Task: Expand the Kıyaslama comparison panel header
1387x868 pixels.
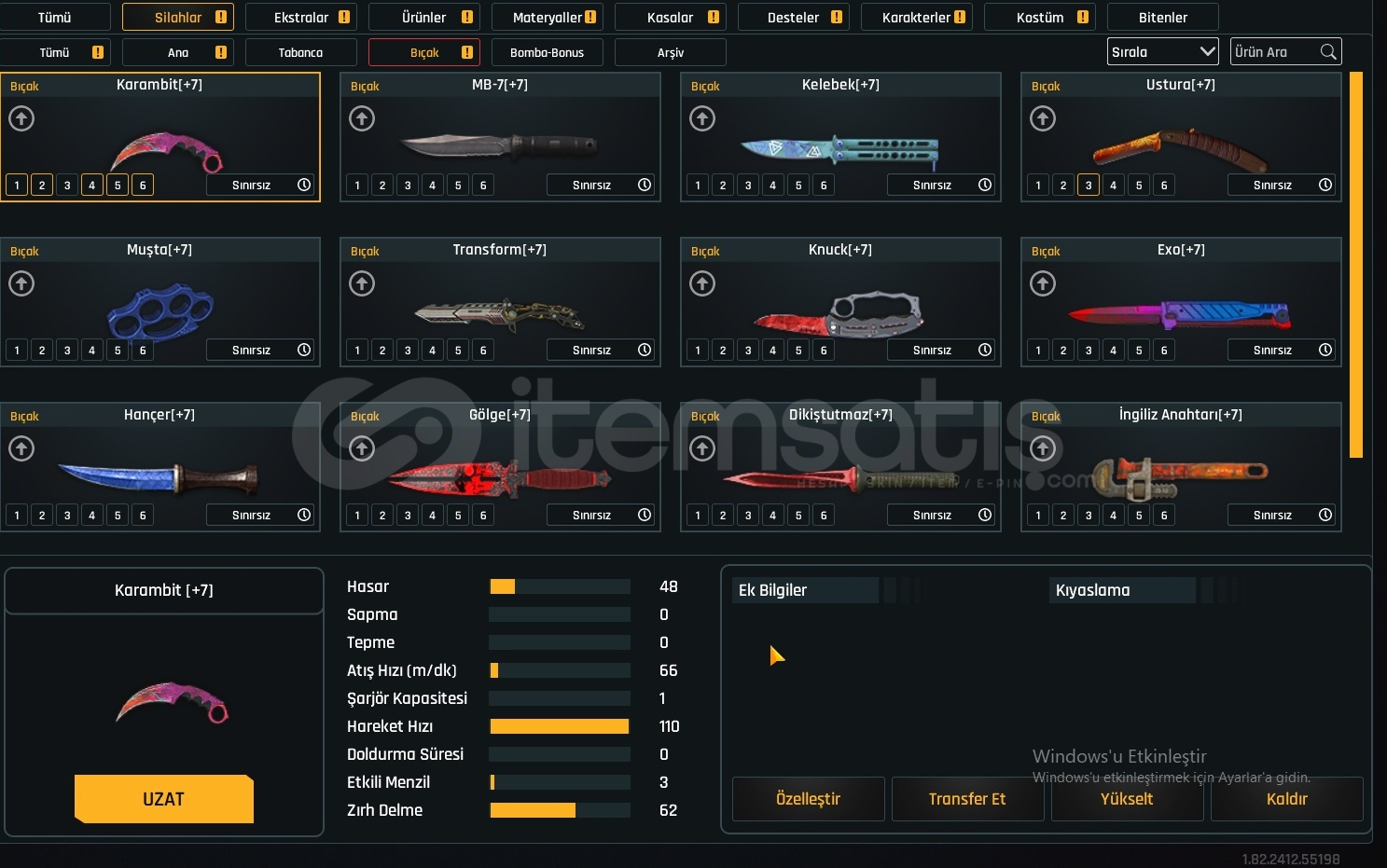Action: [x=1124, y=590]
